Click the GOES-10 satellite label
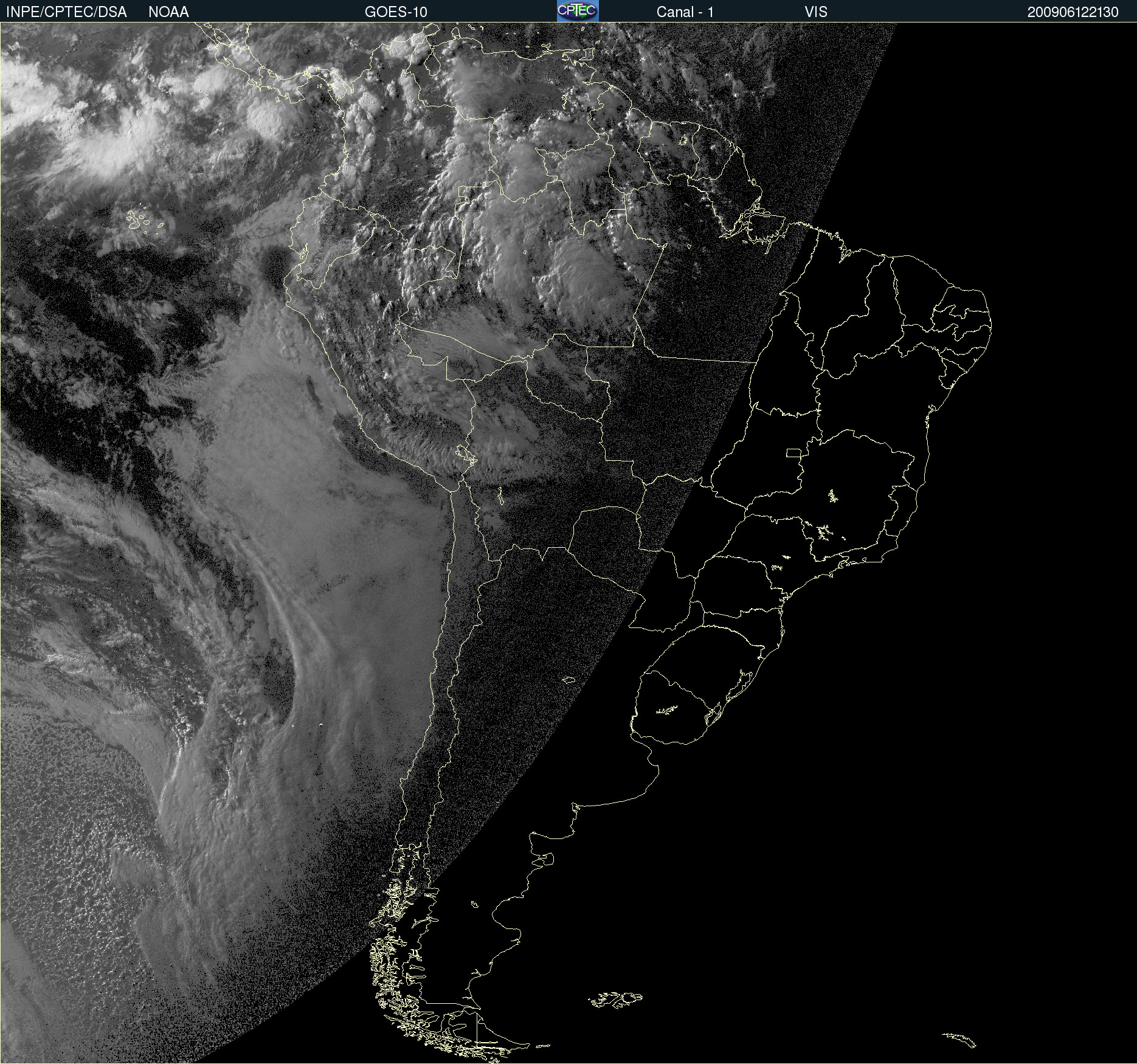Screen dimensions: 1137x1064 click(396, 12)
